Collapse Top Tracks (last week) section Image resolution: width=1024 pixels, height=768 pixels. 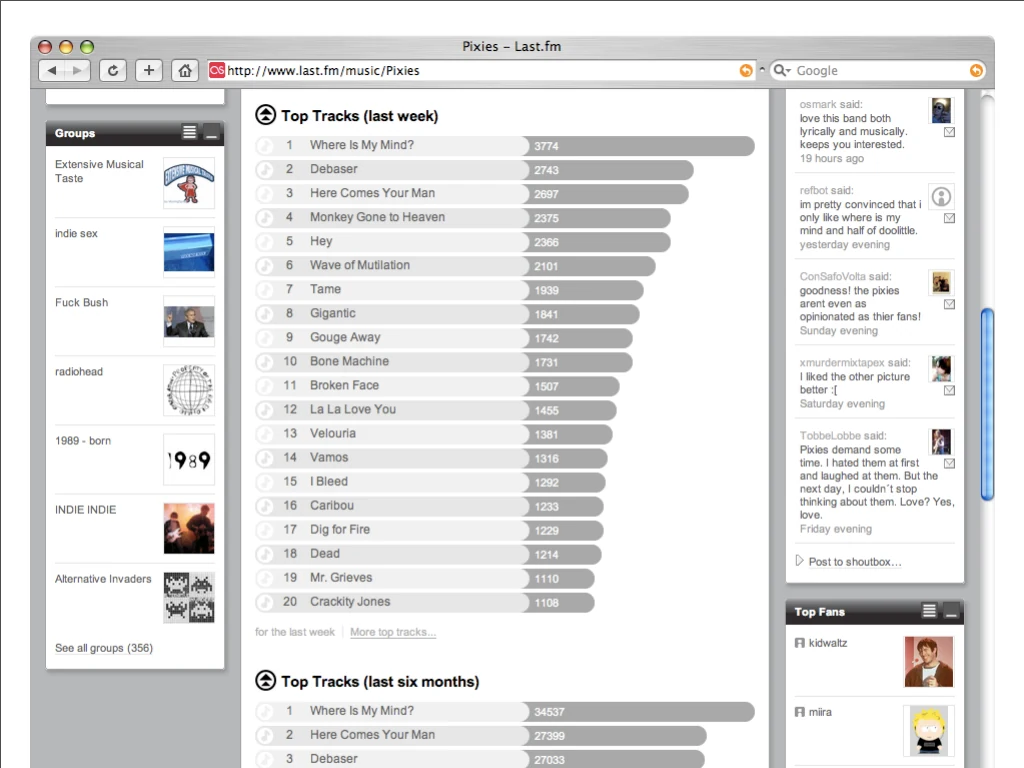(265, 115)
